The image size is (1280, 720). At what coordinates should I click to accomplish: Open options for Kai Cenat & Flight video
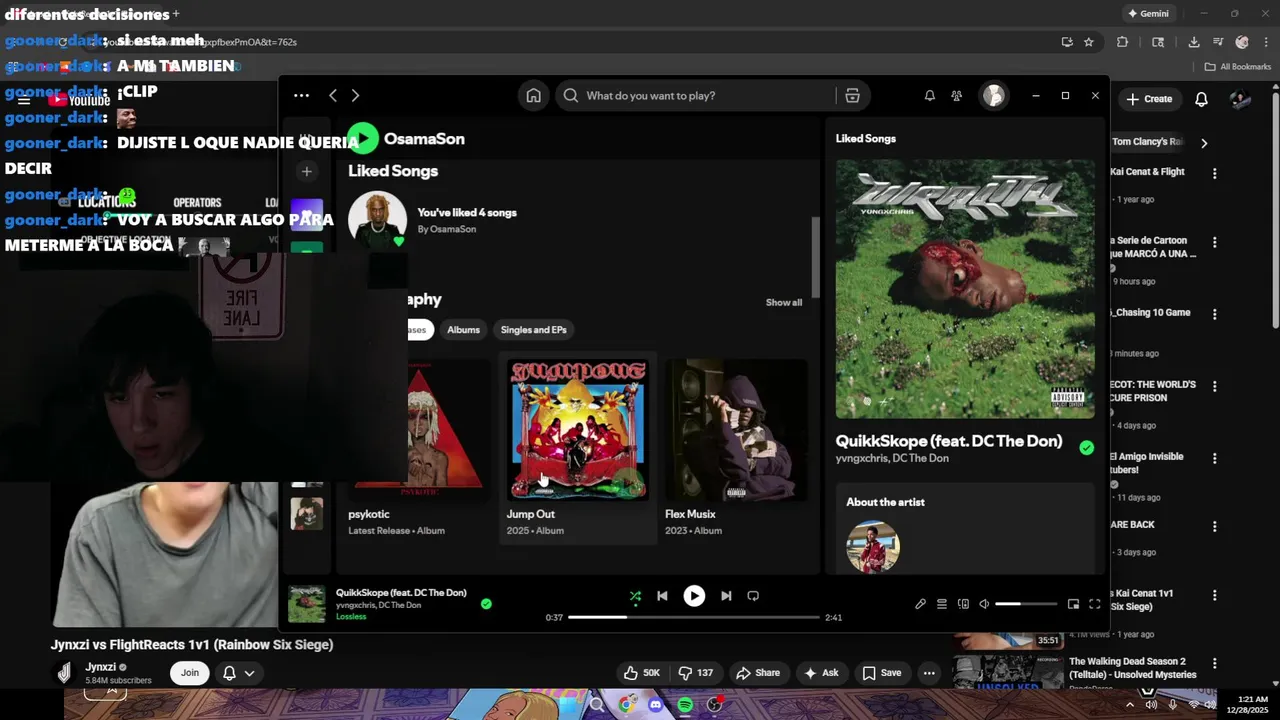point(1214,173)
